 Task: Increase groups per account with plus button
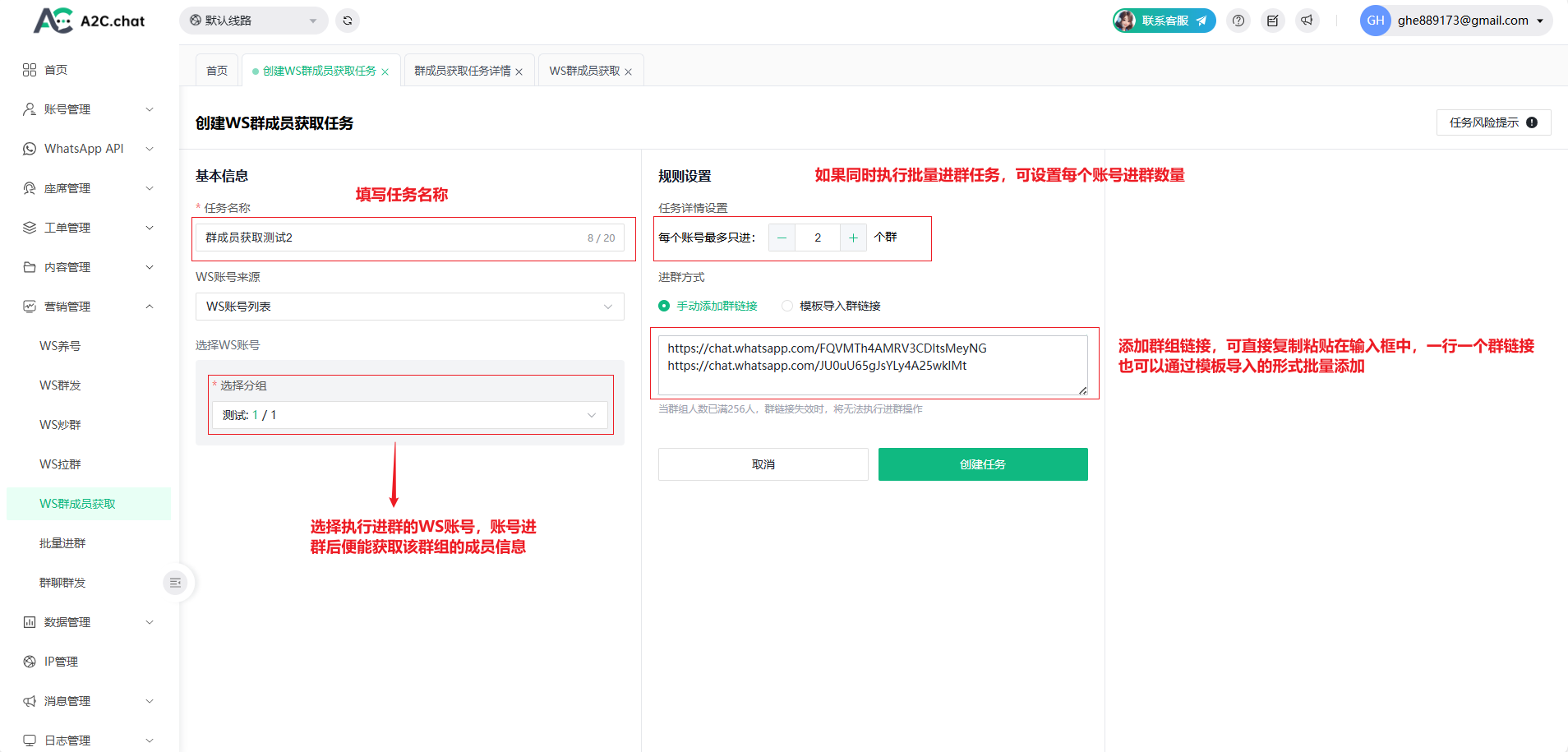(x=853, y=238)
